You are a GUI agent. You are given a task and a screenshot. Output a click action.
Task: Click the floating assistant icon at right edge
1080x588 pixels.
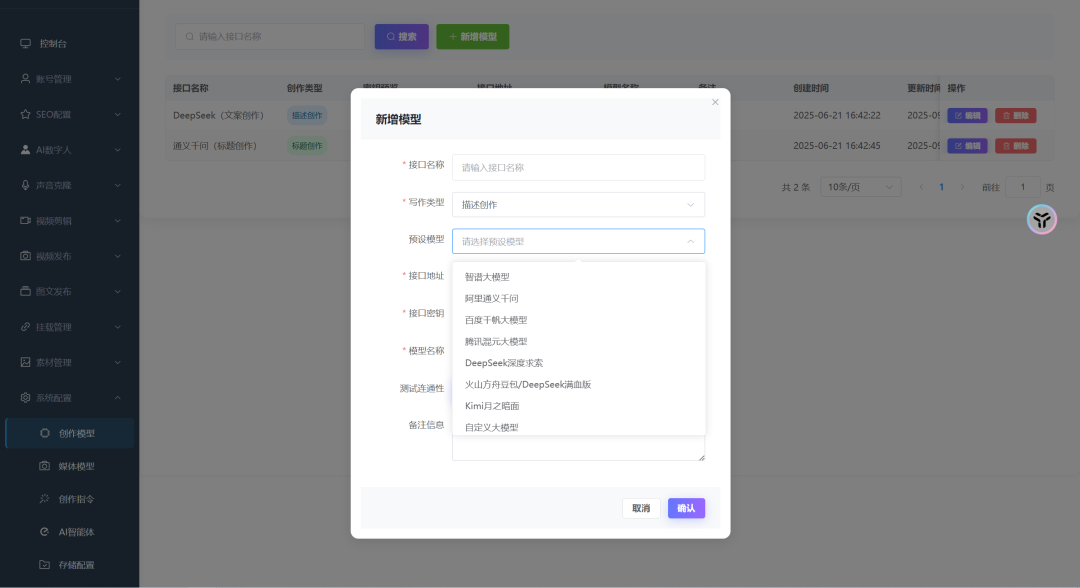point(1042,220)
